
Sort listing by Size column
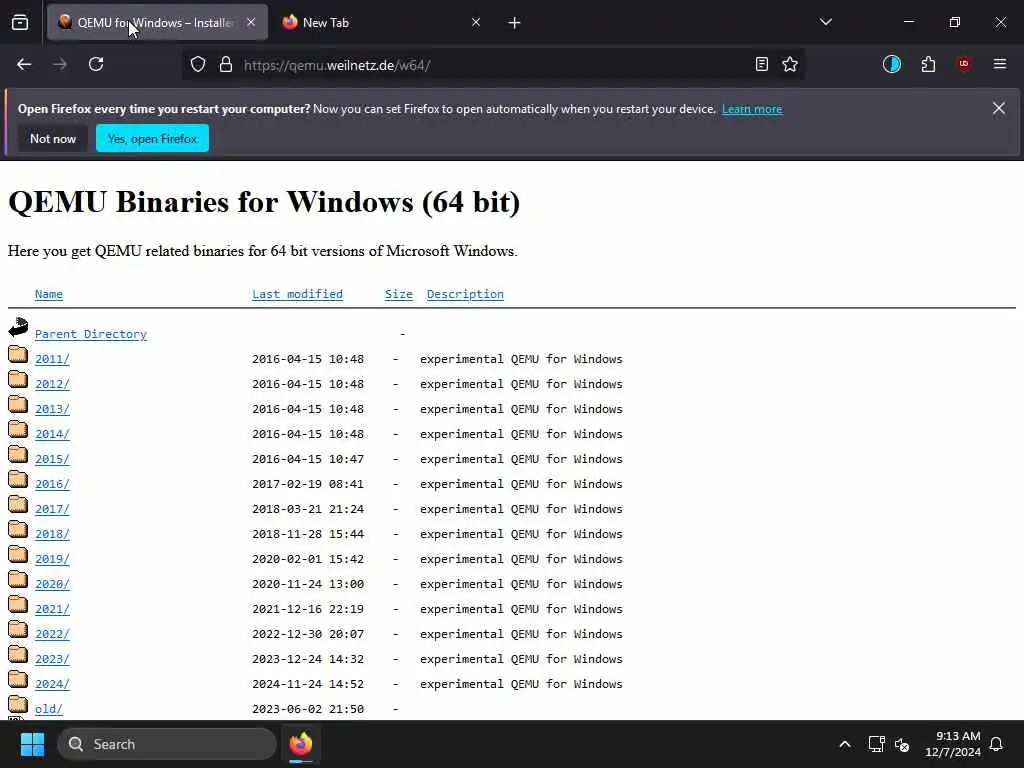coord(399,294)
